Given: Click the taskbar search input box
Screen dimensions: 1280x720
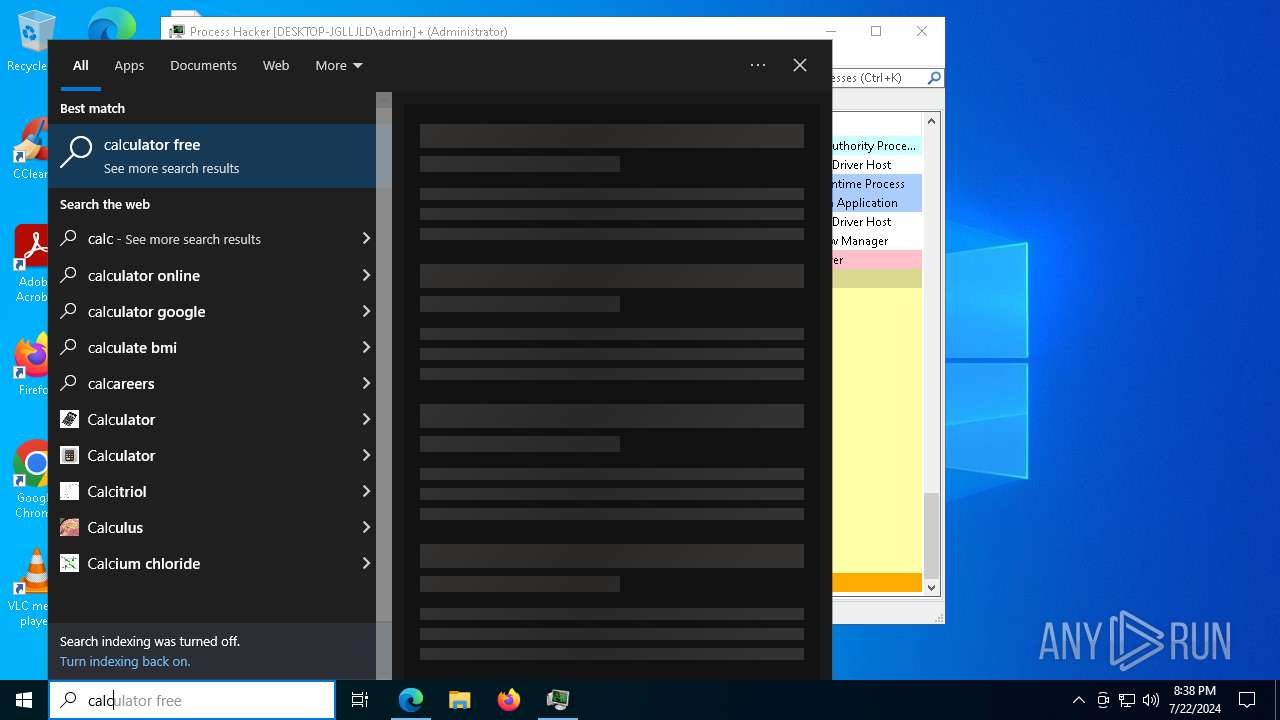Looking at the screenshot, I should (x=192, y=700).
